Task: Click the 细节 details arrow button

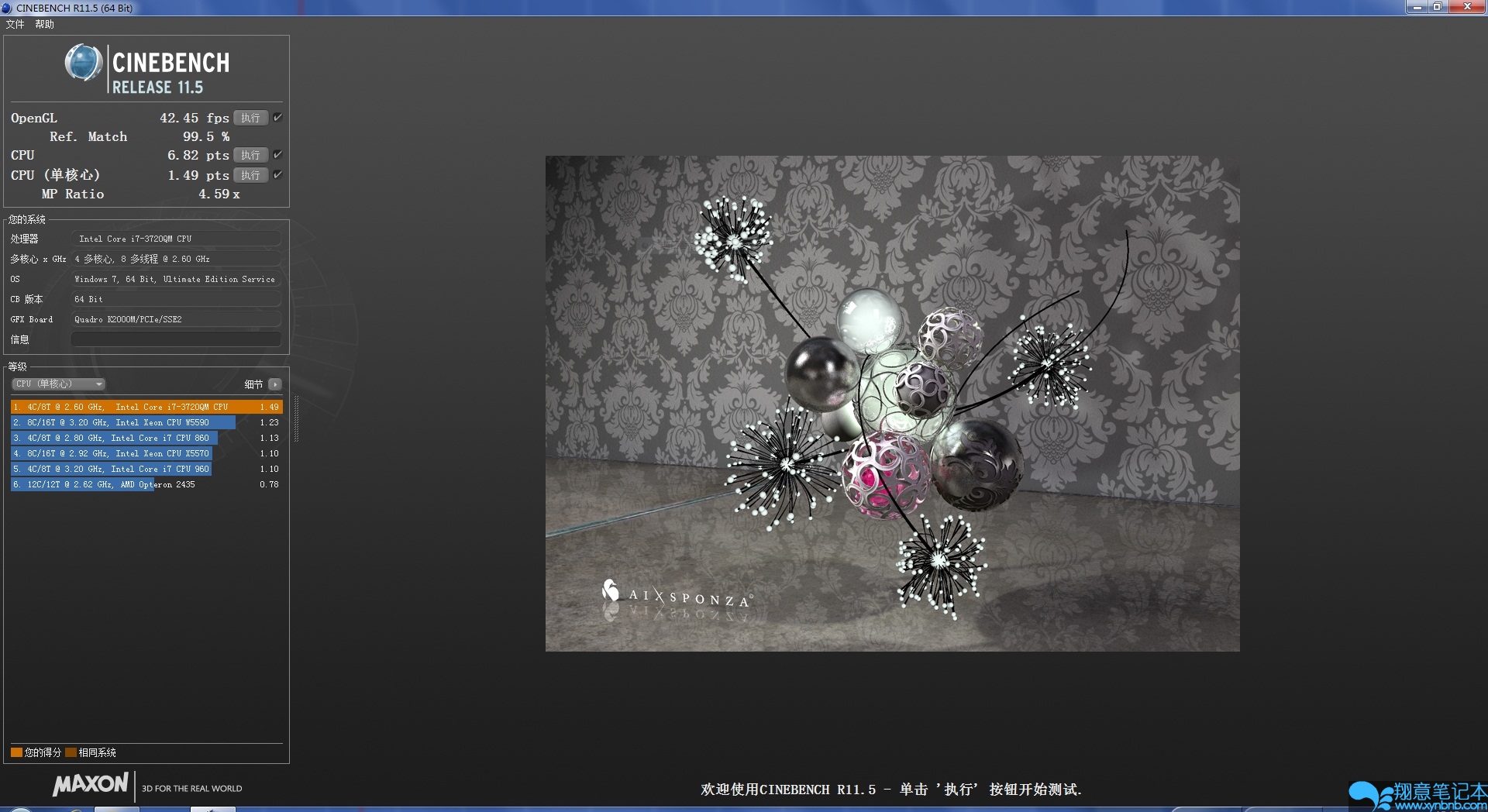Action: 275,384
